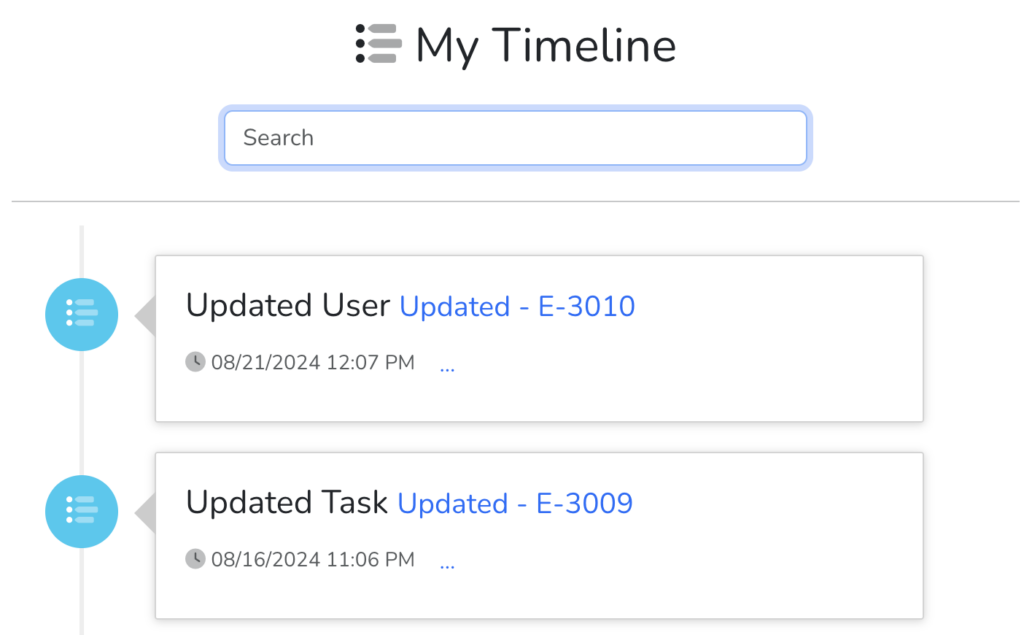Click the Updated User title text
The height and width of the screenshot is (635, 1024).
[x=288, y=305]
